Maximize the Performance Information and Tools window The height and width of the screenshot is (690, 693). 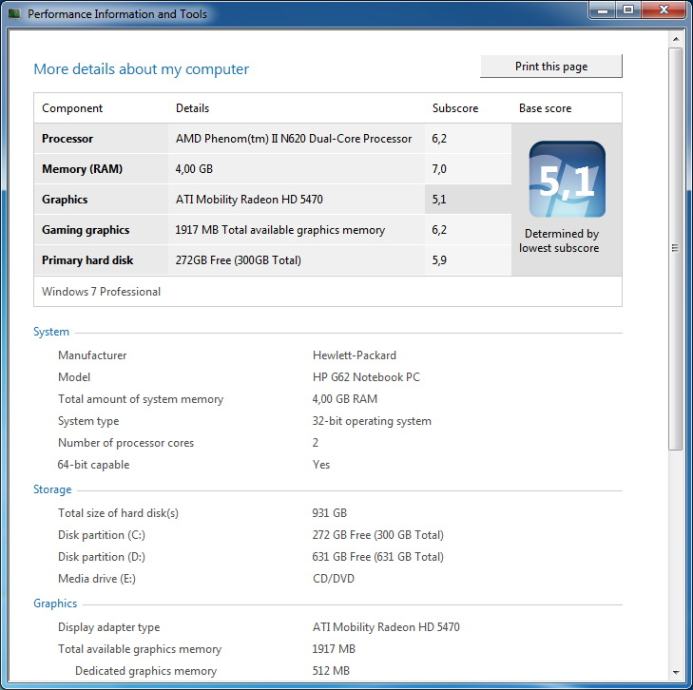tap(629, 11)
